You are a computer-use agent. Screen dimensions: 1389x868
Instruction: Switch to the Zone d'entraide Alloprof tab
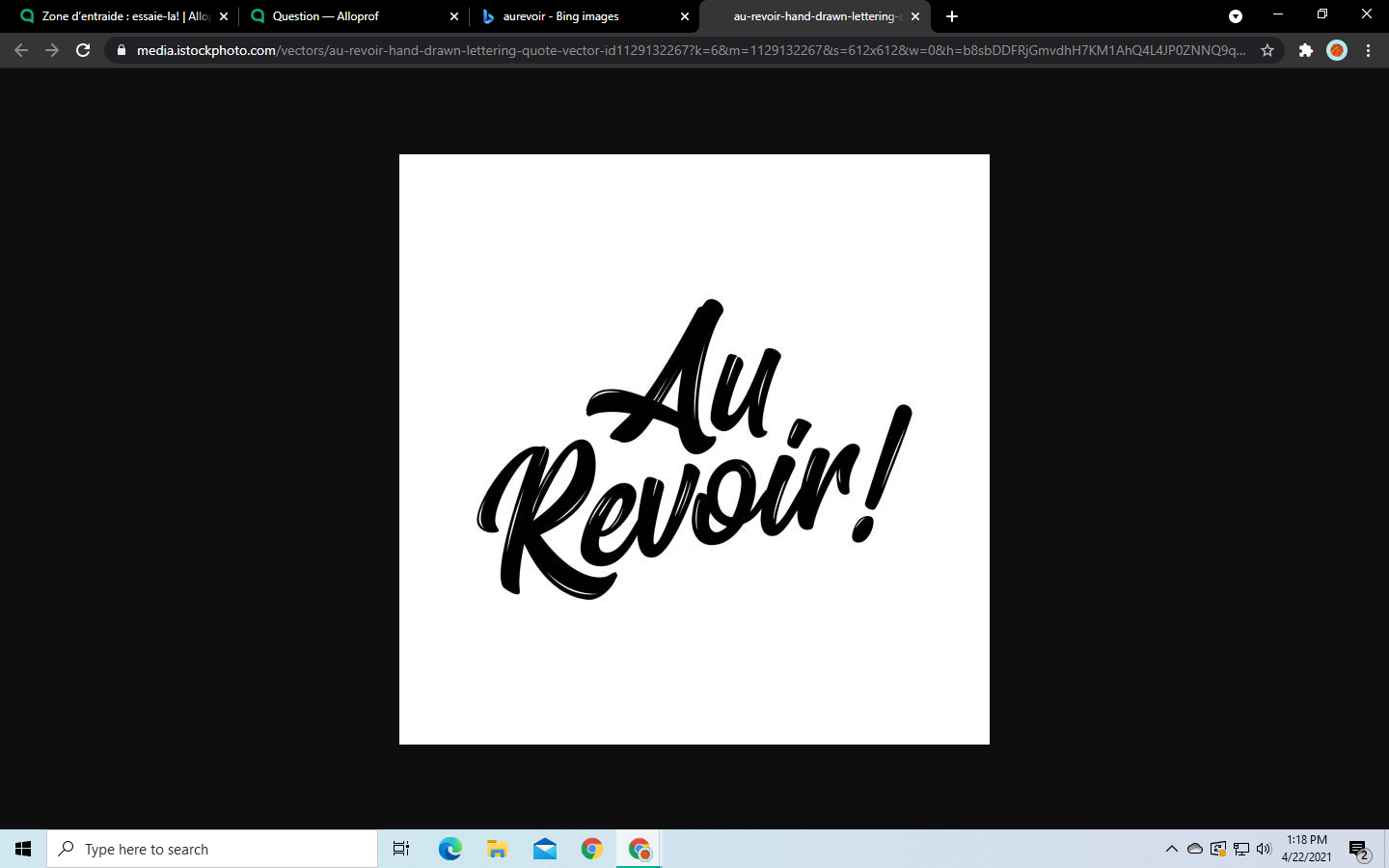[x=116, y=16]
